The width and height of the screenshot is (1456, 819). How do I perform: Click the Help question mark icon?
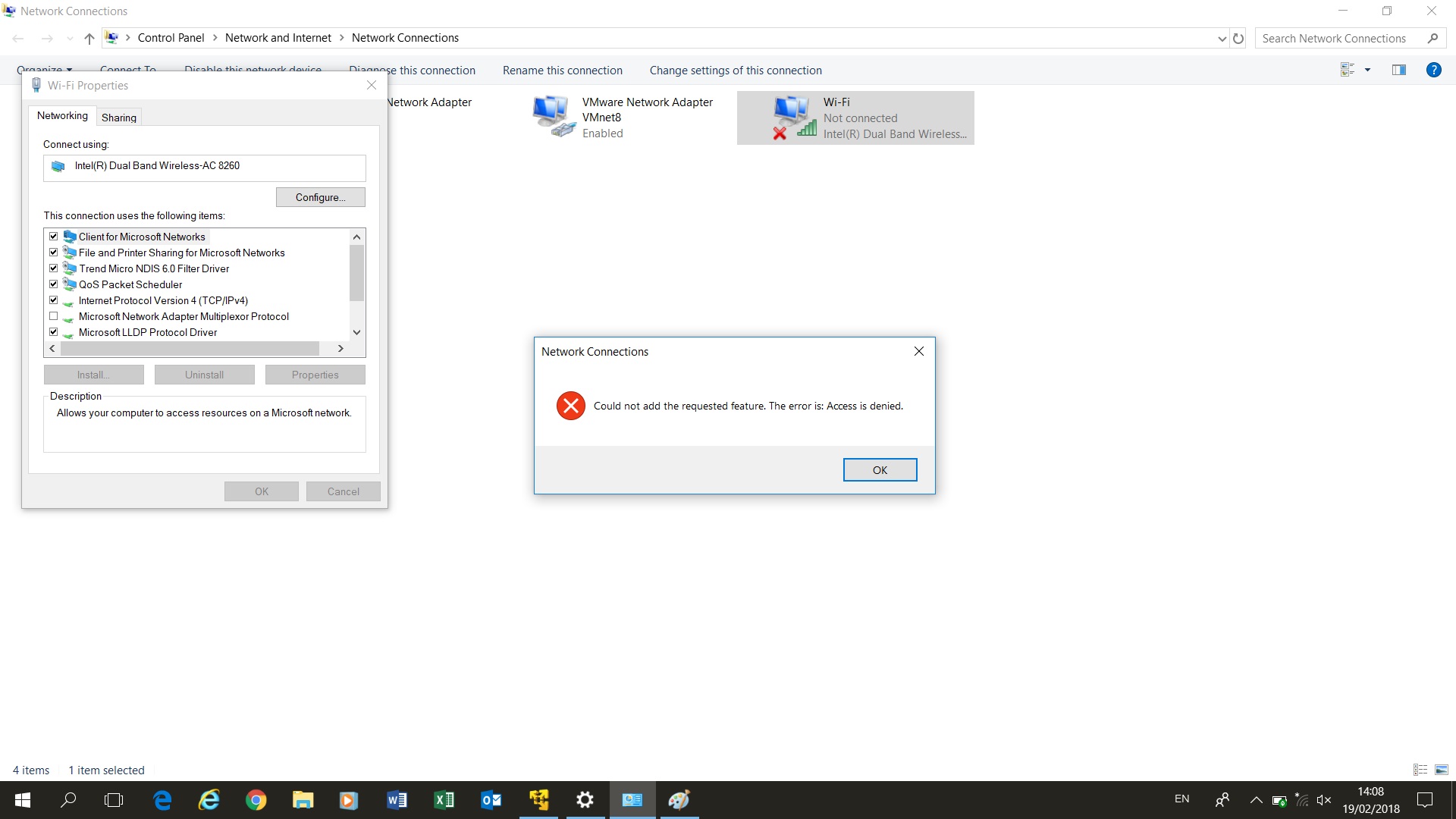[1434, 70]
